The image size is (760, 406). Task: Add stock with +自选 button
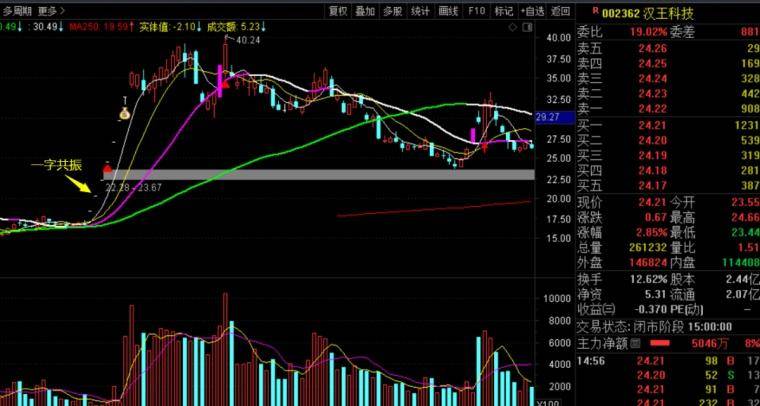click(x=533, y=11)
